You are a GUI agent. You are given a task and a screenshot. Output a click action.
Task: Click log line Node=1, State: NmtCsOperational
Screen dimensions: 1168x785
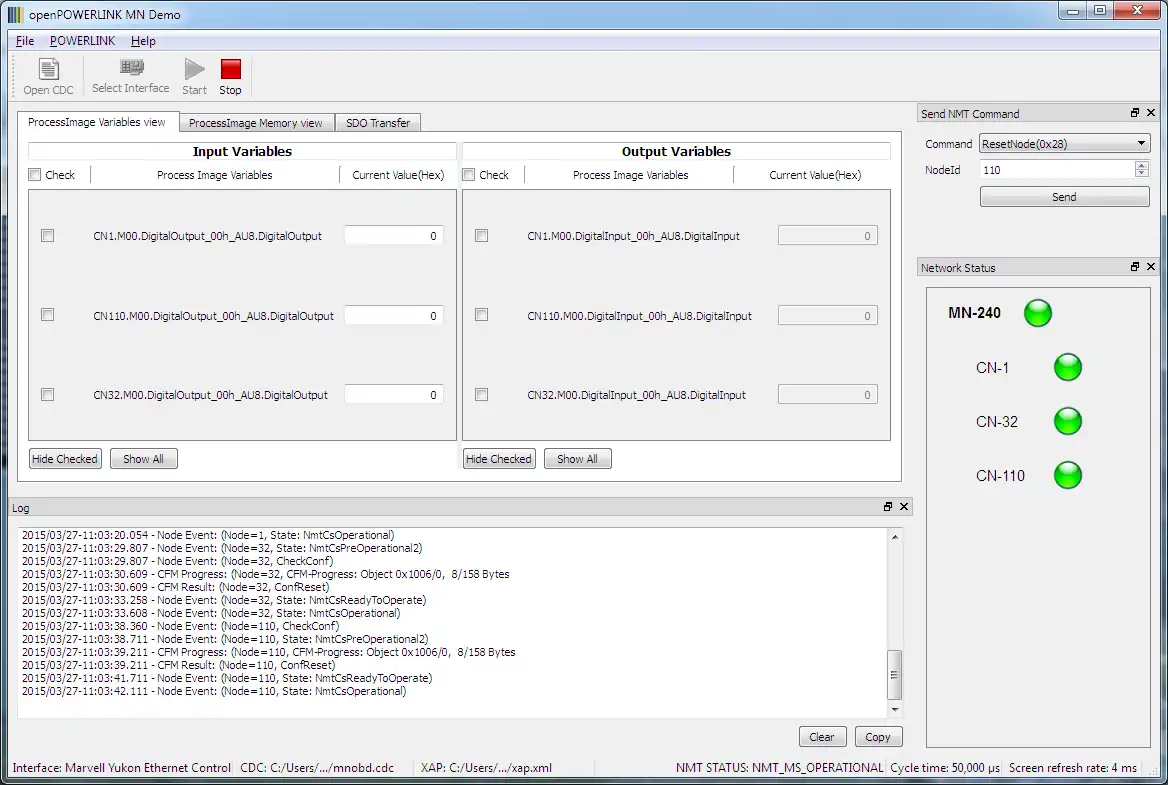coord(209,535)
